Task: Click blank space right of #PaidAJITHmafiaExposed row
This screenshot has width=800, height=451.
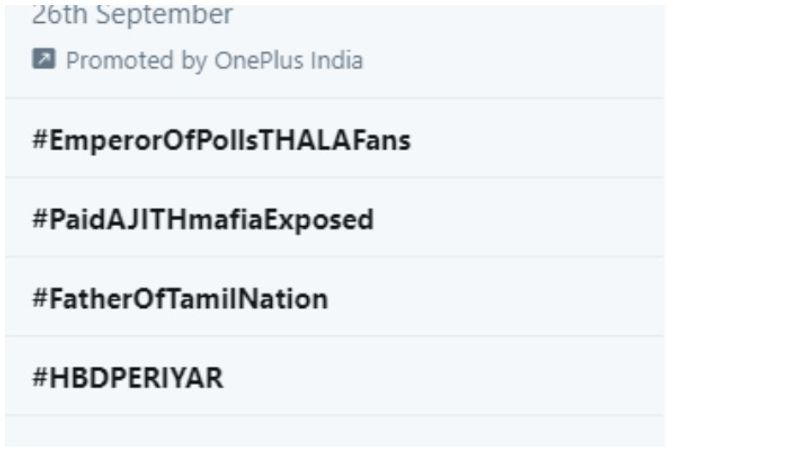Action: pos(520,219)
